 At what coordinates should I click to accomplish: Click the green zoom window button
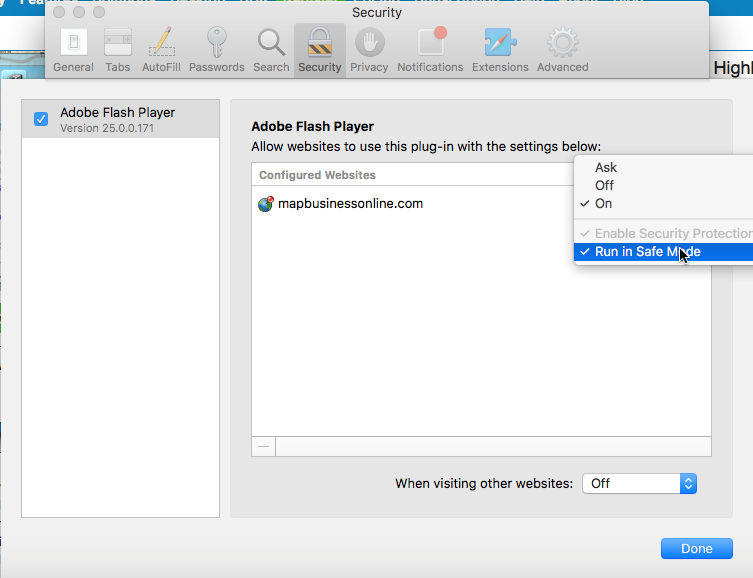click(x=99, y=12)
